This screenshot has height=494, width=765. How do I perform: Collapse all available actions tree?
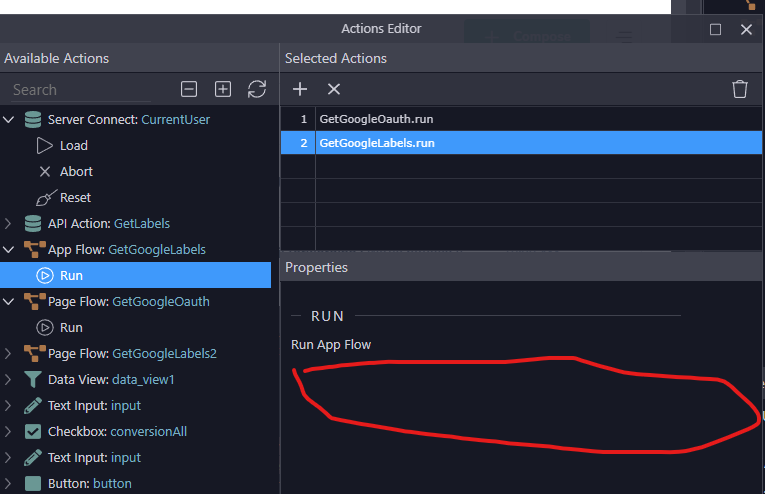[x=189, y=89]
